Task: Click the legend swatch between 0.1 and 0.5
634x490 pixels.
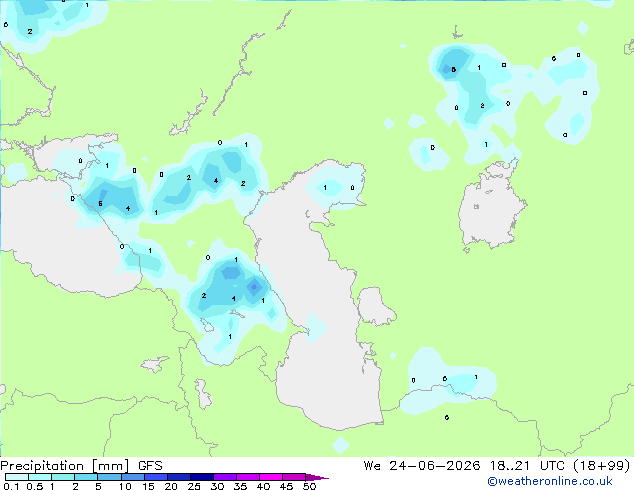Action: click(17, 477)
